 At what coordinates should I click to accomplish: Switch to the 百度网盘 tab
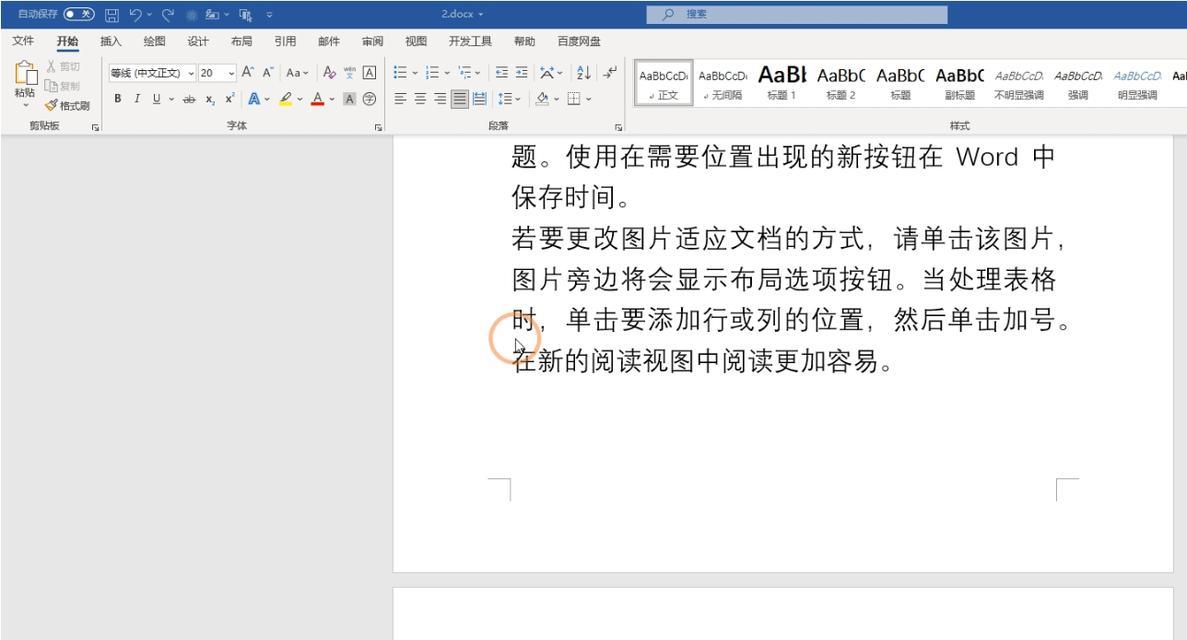point(579,41)
